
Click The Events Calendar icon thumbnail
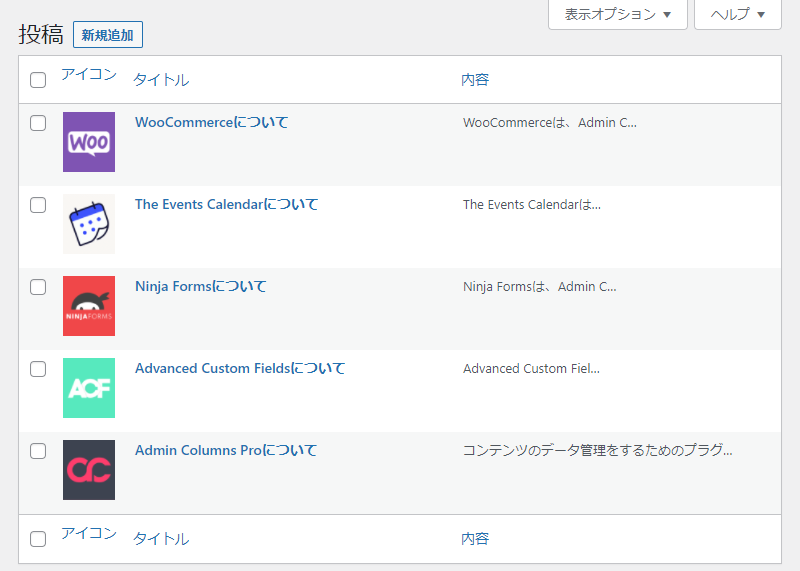tap(89, 224)
